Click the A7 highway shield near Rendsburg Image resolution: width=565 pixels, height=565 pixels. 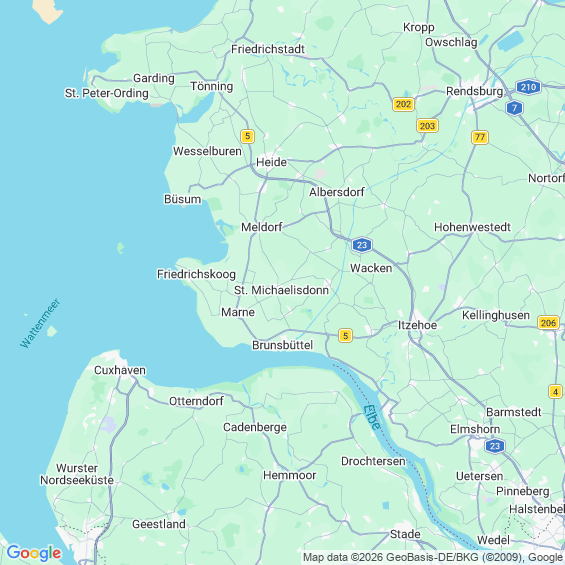pyautogui.click(x=514, y=108)
